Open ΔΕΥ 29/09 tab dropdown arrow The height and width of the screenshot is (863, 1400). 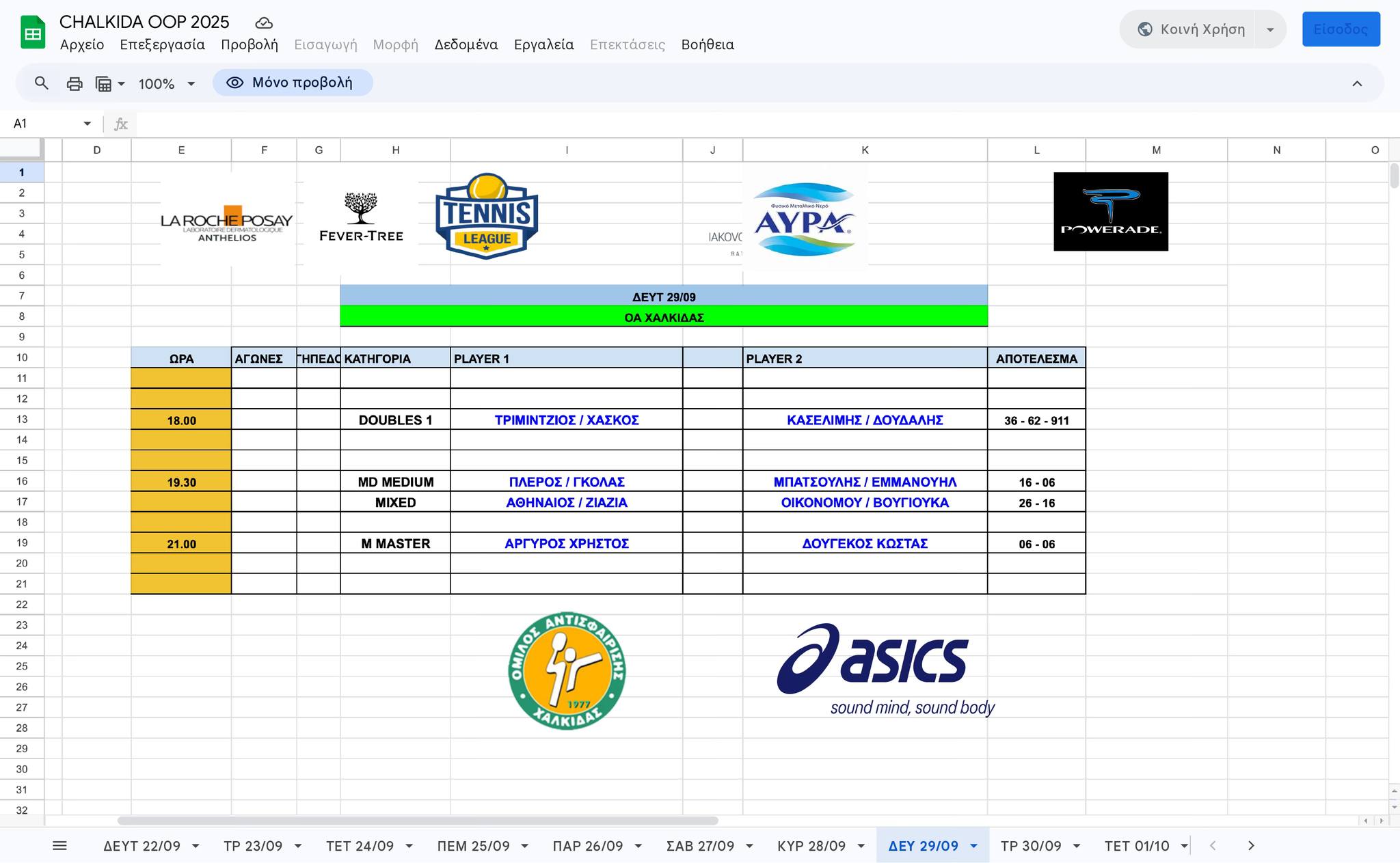click(973, 846)
